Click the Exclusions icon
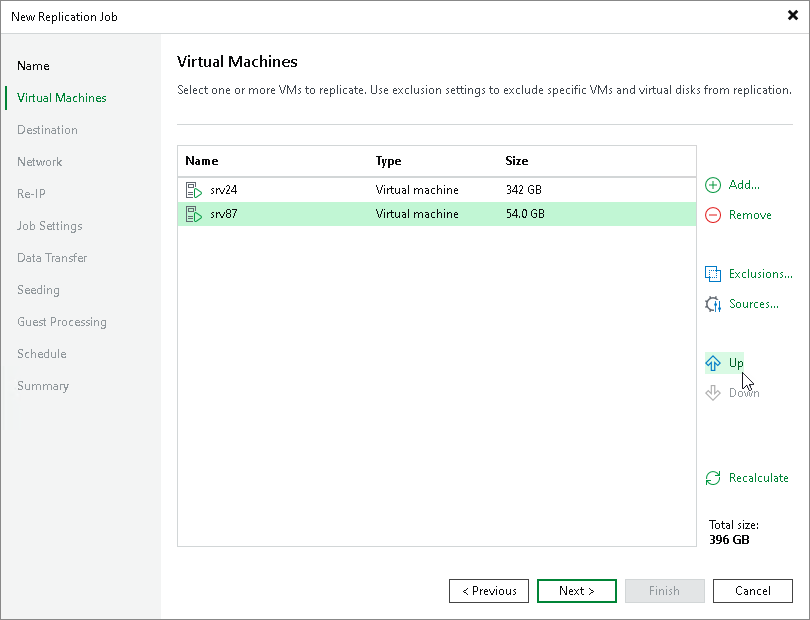Image resolution: width=810 pixels, height=620 pixels. (713, 274)
